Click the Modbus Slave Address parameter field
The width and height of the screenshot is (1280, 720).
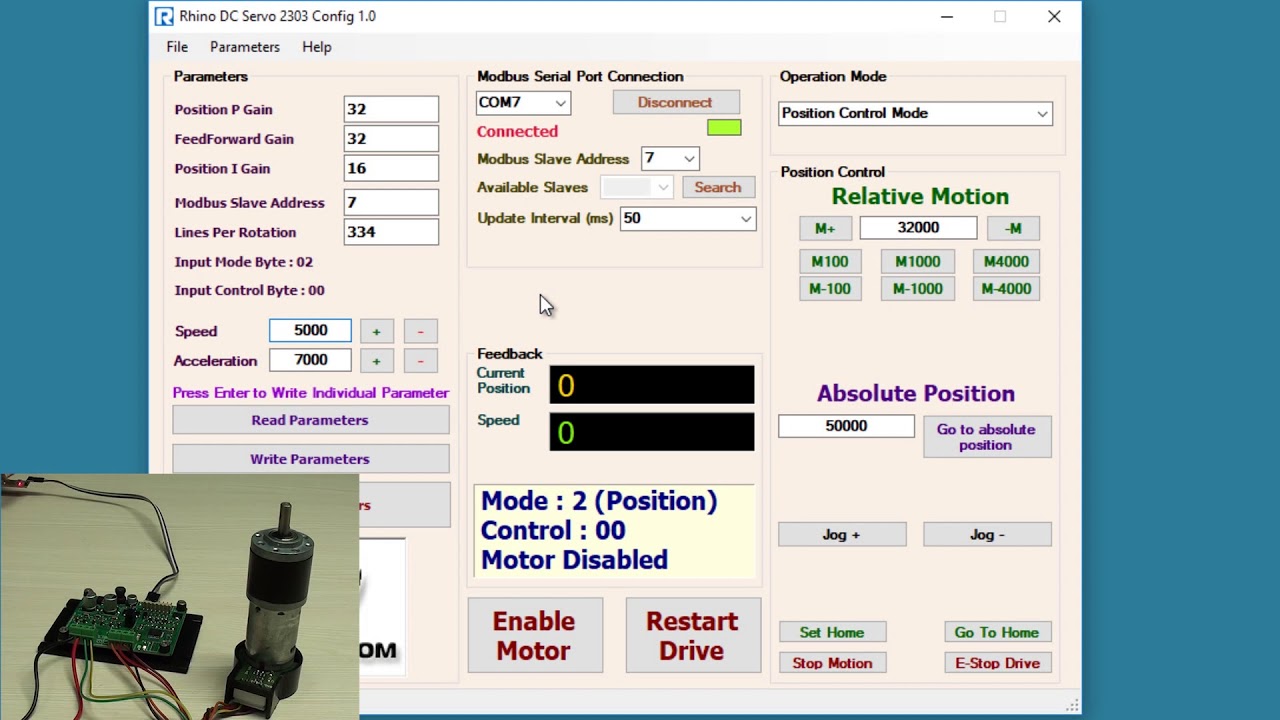pyautogui.click(x=391, y=202)
